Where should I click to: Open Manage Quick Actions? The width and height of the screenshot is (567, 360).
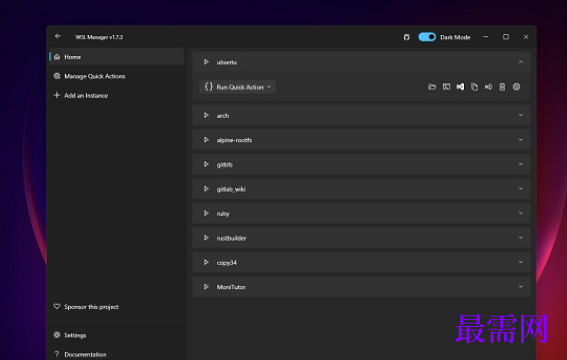(117, 76)
